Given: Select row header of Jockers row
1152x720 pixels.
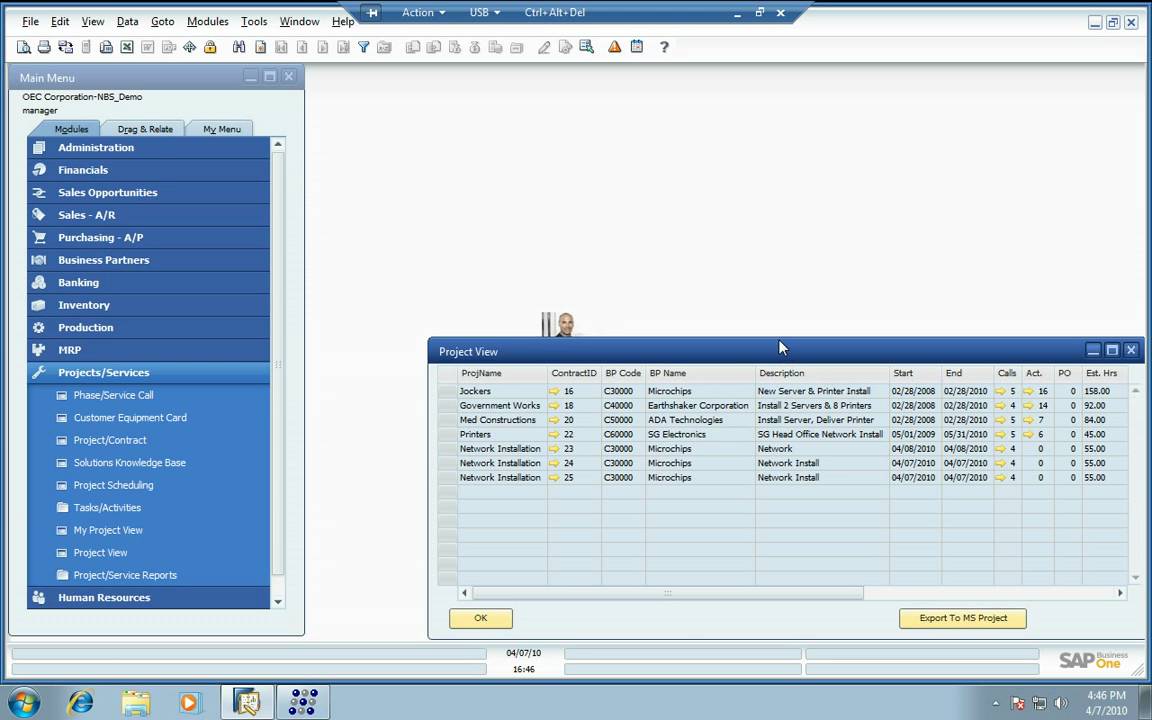Looking at the screenshot, I should point(447,392).
